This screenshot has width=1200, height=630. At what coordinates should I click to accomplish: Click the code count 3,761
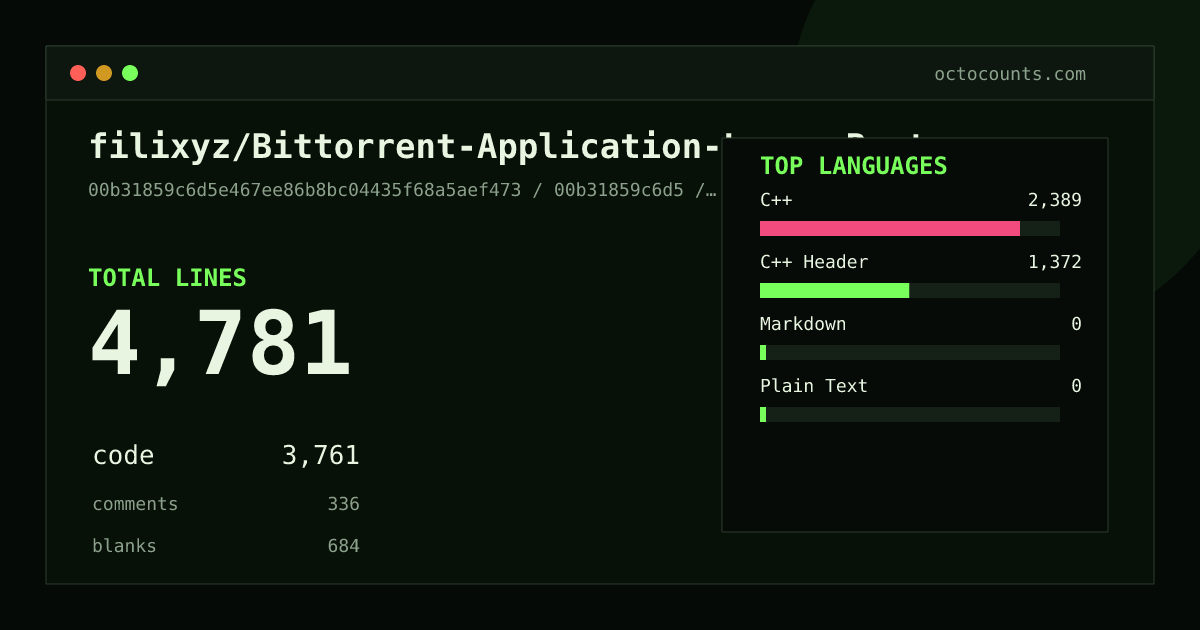pos(320,456)
